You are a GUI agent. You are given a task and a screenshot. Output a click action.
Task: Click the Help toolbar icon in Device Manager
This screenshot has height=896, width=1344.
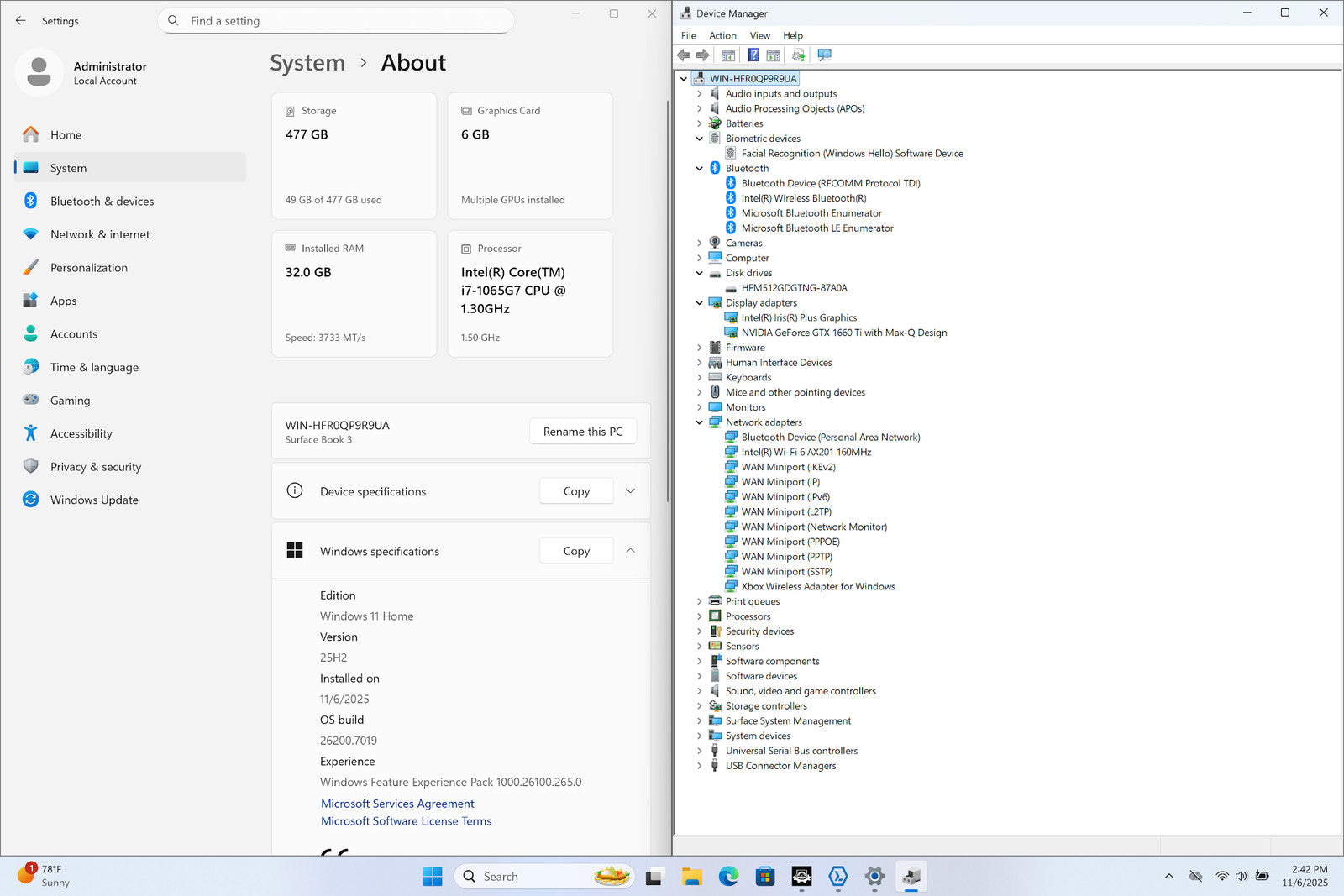click(753, 55)
